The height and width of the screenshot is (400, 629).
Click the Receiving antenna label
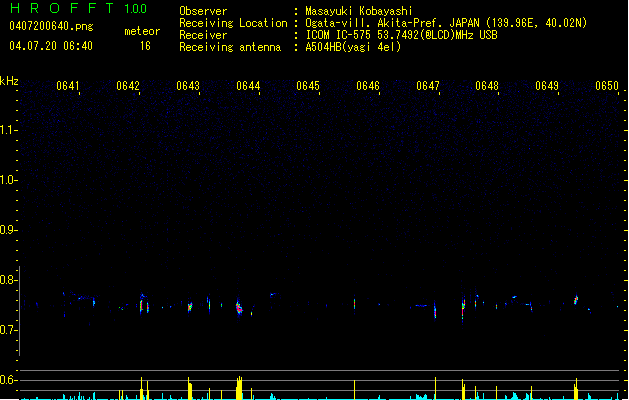230,47
